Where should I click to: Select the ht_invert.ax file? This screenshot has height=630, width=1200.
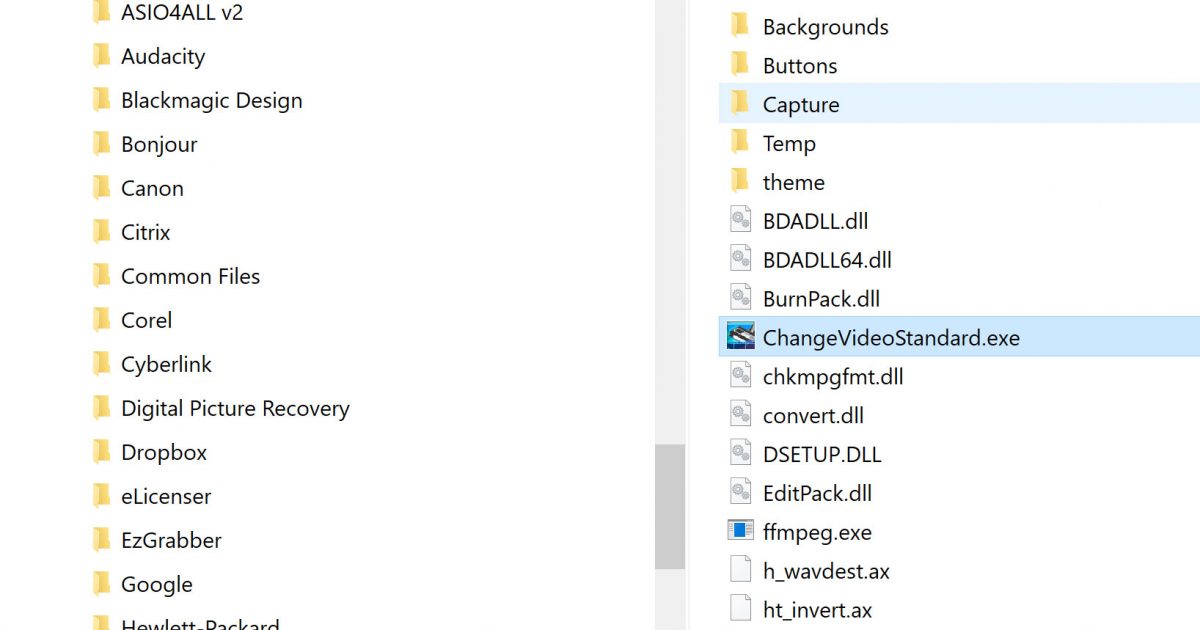(817, 610)
